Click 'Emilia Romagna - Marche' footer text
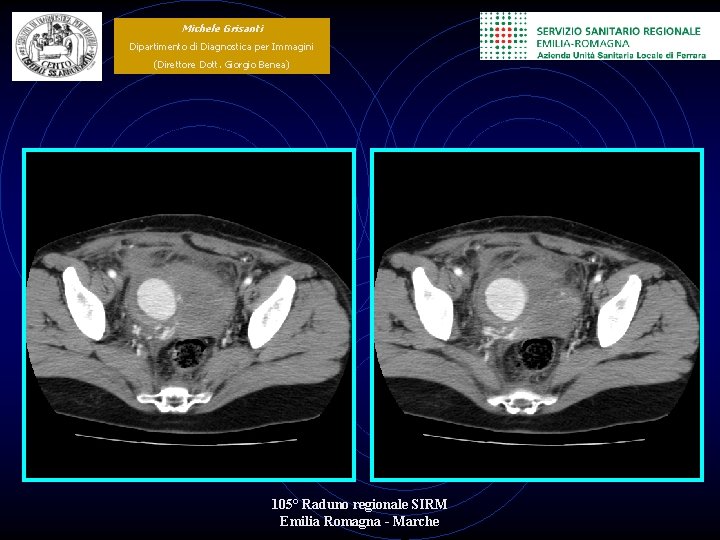The width and height of the screenshot is (720, 540). click(359, 522)
